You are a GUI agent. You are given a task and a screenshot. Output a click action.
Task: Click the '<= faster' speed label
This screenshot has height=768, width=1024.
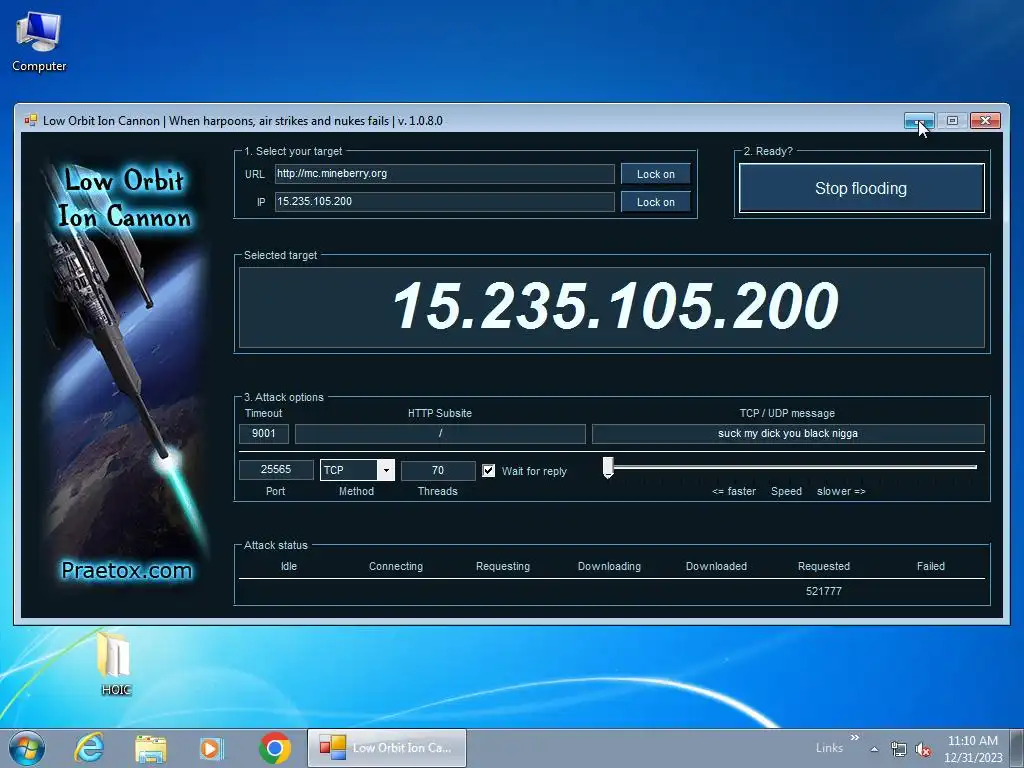pyautogui.click(x=734, y=491)
